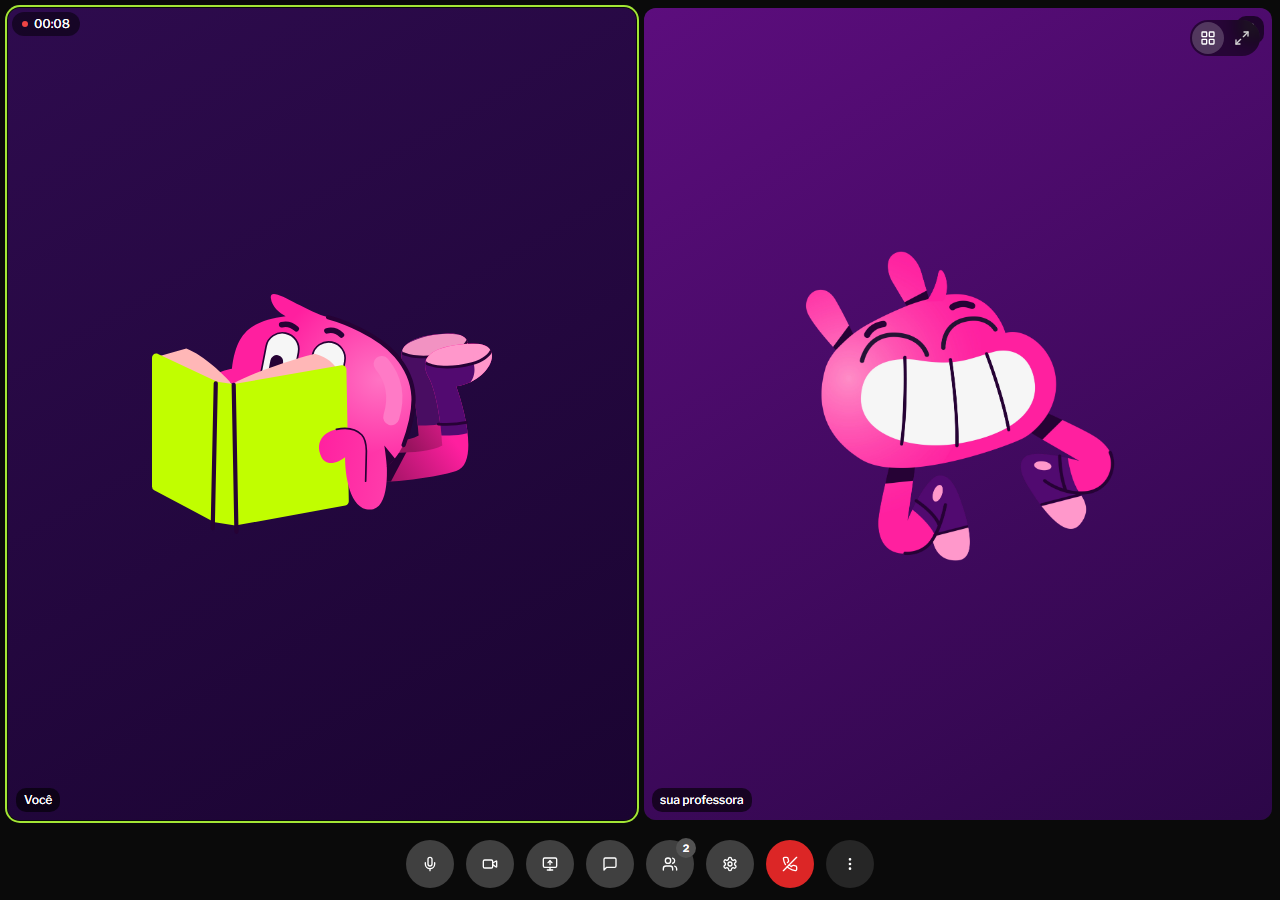Open call settings gear

(x=730, y=864)
